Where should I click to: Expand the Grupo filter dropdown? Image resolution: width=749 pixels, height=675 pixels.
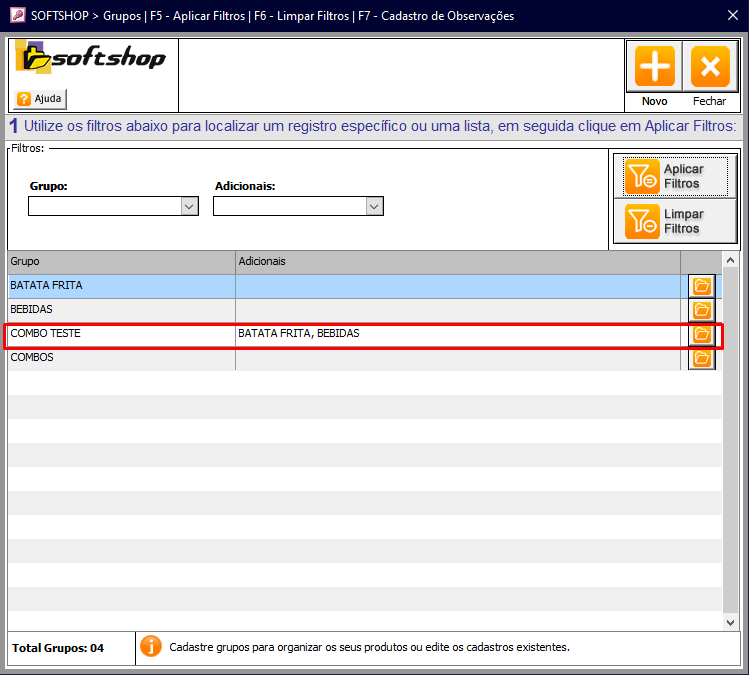tap(189, 206)
